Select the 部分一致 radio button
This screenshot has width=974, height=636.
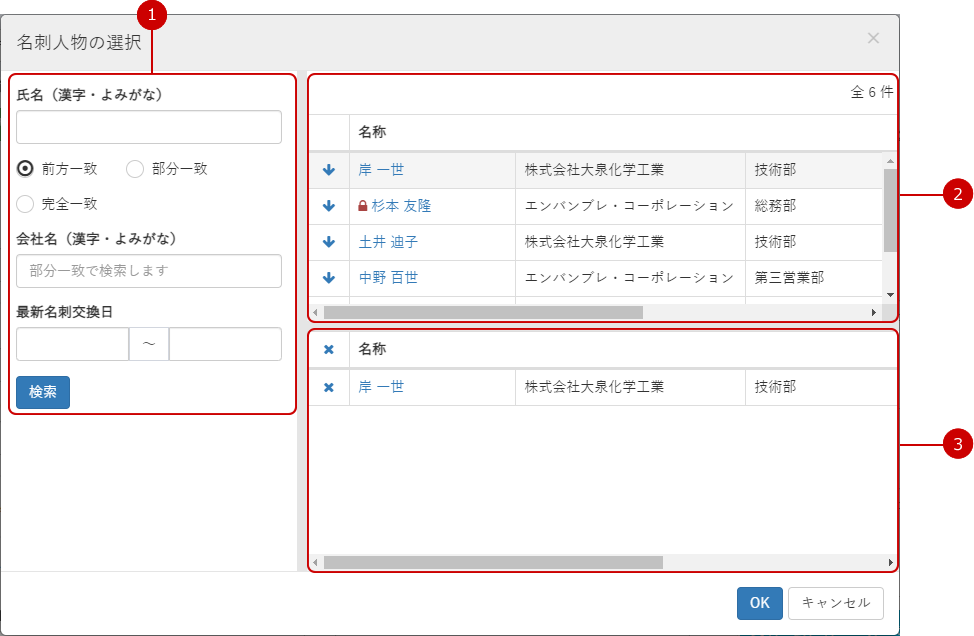(x=135, y=168)
